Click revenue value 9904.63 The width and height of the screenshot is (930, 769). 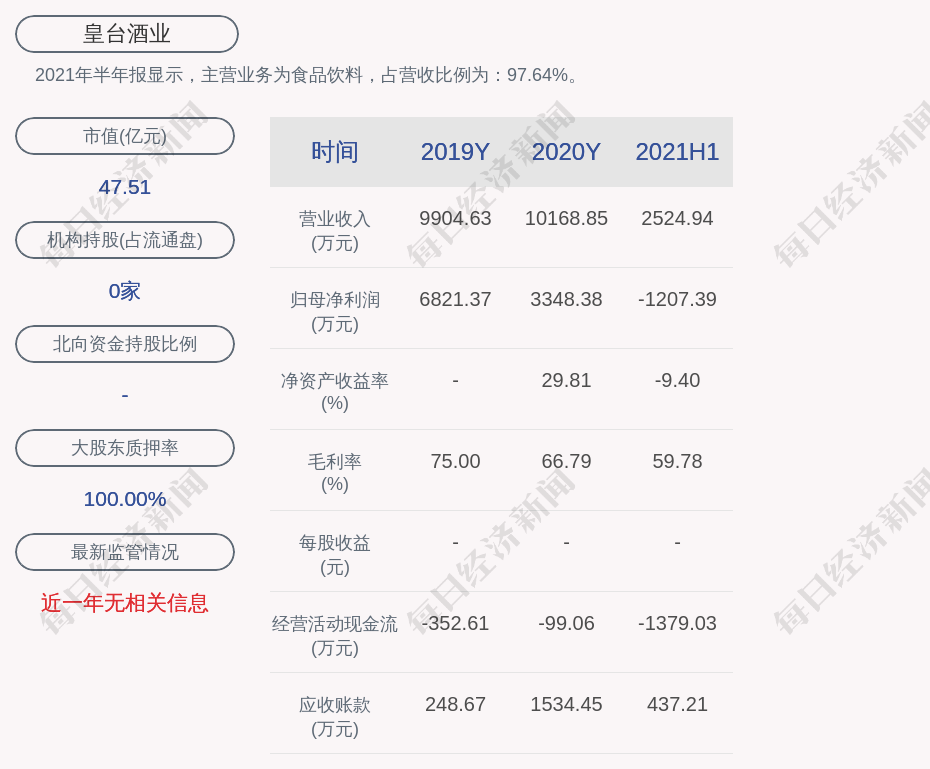click(x=456, y=218)
